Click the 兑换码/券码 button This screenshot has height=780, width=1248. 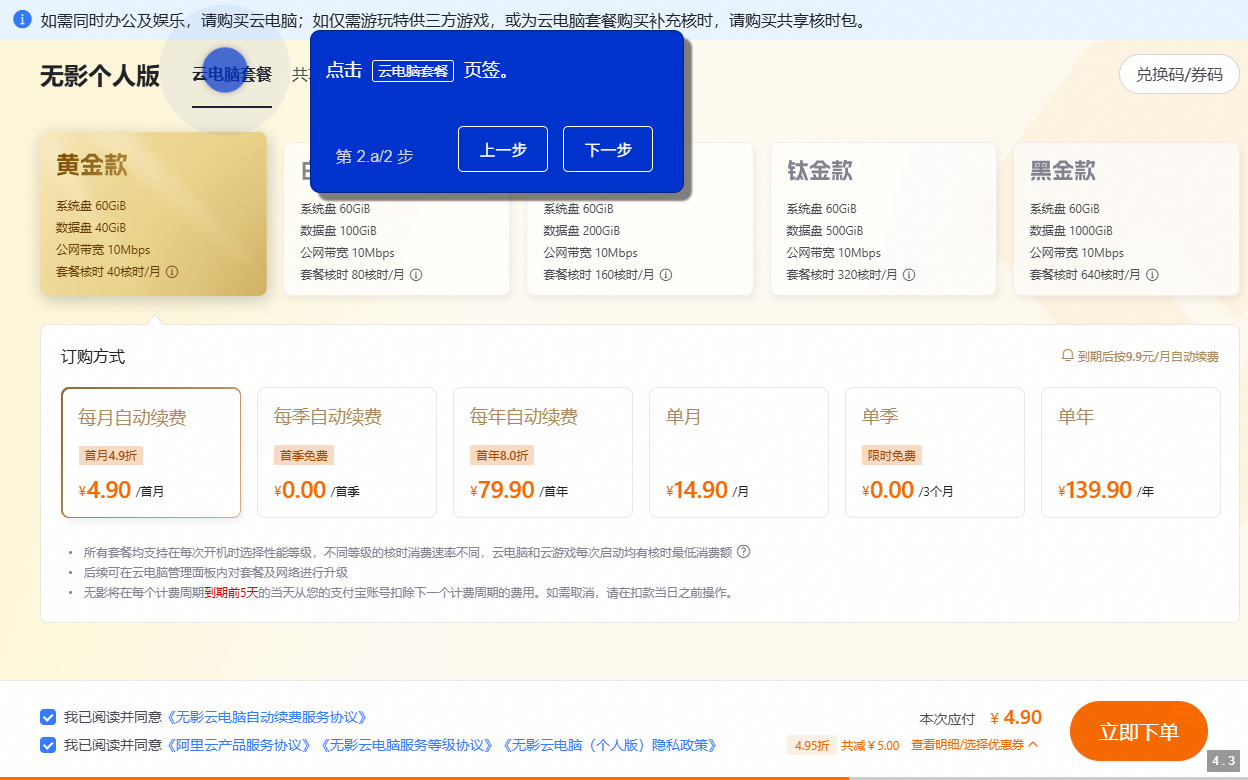pos(1178,74)
